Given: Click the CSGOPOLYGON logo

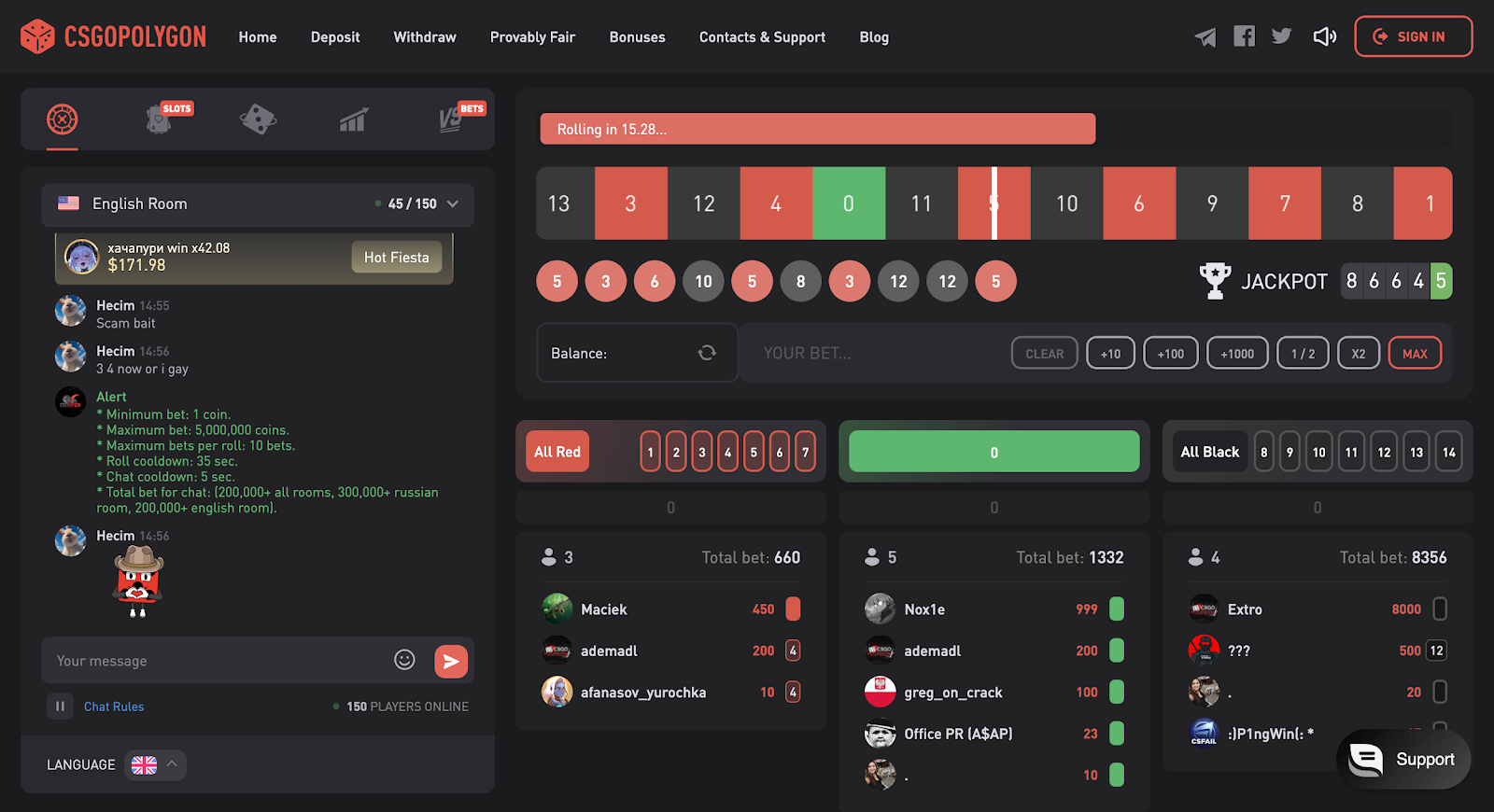Looking at the screenshot, I should point(113,36).
